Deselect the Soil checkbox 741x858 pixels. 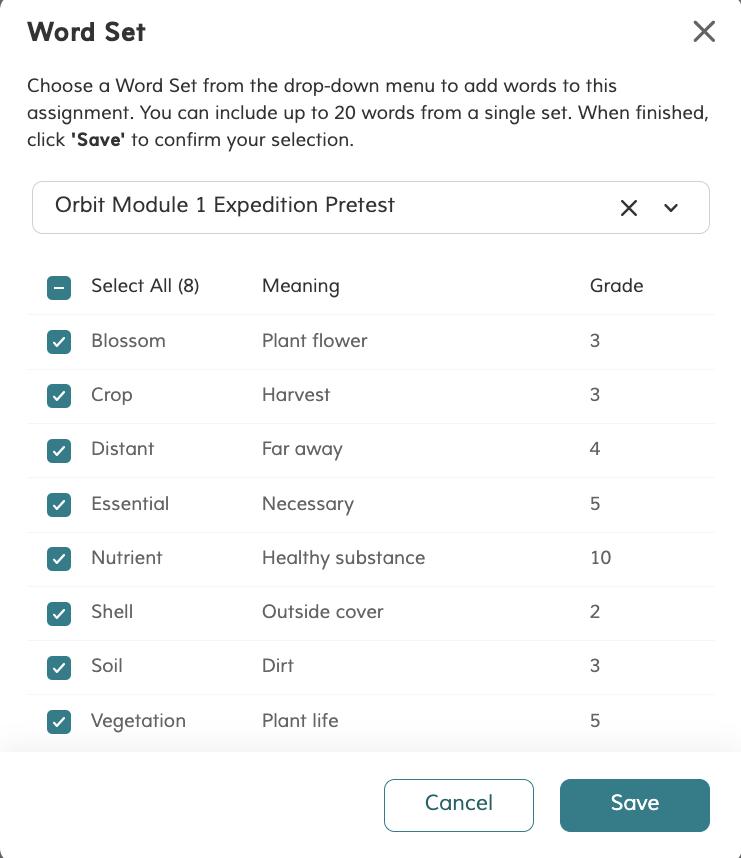coord(59,667)
